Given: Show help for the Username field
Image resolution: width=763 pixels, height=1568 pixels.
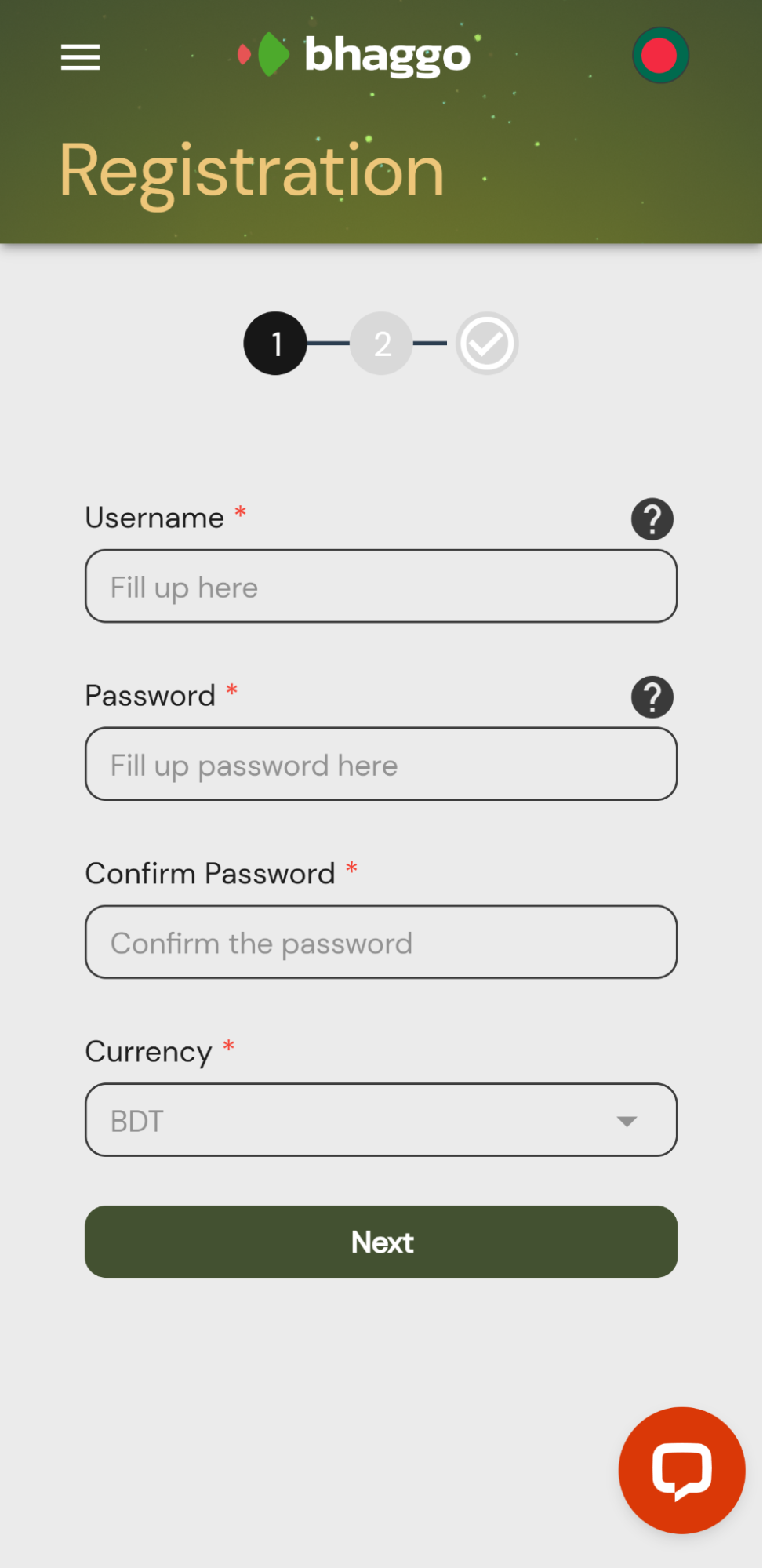Looking at the screenshot, I should (x=652, y=519).
